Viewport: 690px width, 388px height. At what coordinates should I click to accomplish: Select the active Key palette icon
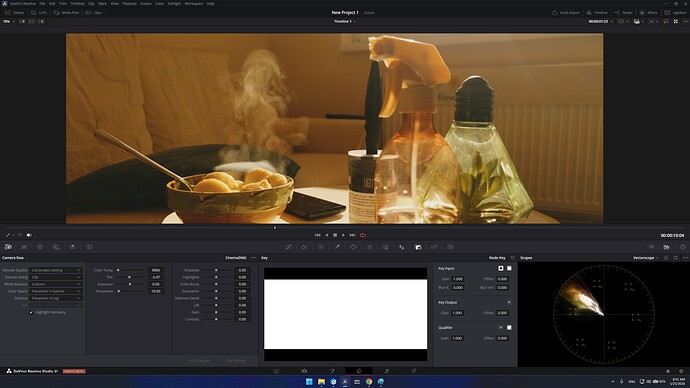[418, 247]
